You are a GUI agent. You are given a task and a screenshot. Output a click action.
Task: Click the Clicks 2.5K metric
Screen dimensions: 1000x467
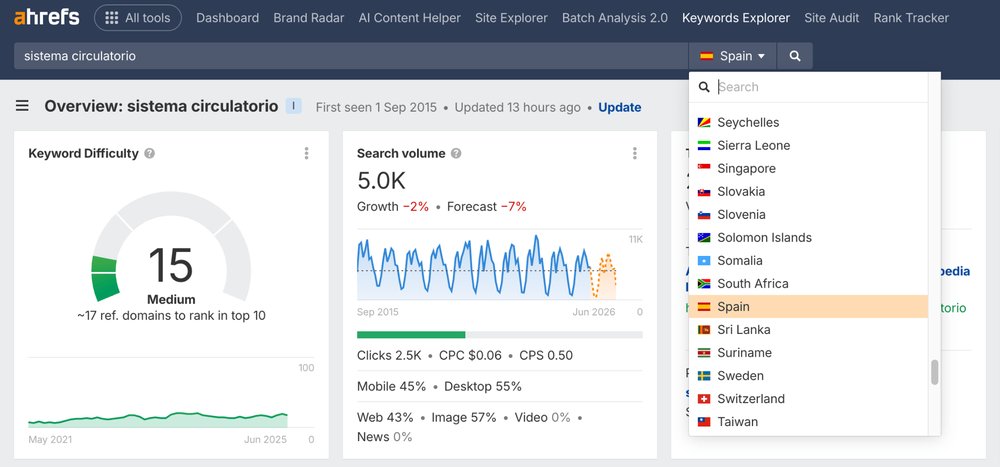point(389,355)
